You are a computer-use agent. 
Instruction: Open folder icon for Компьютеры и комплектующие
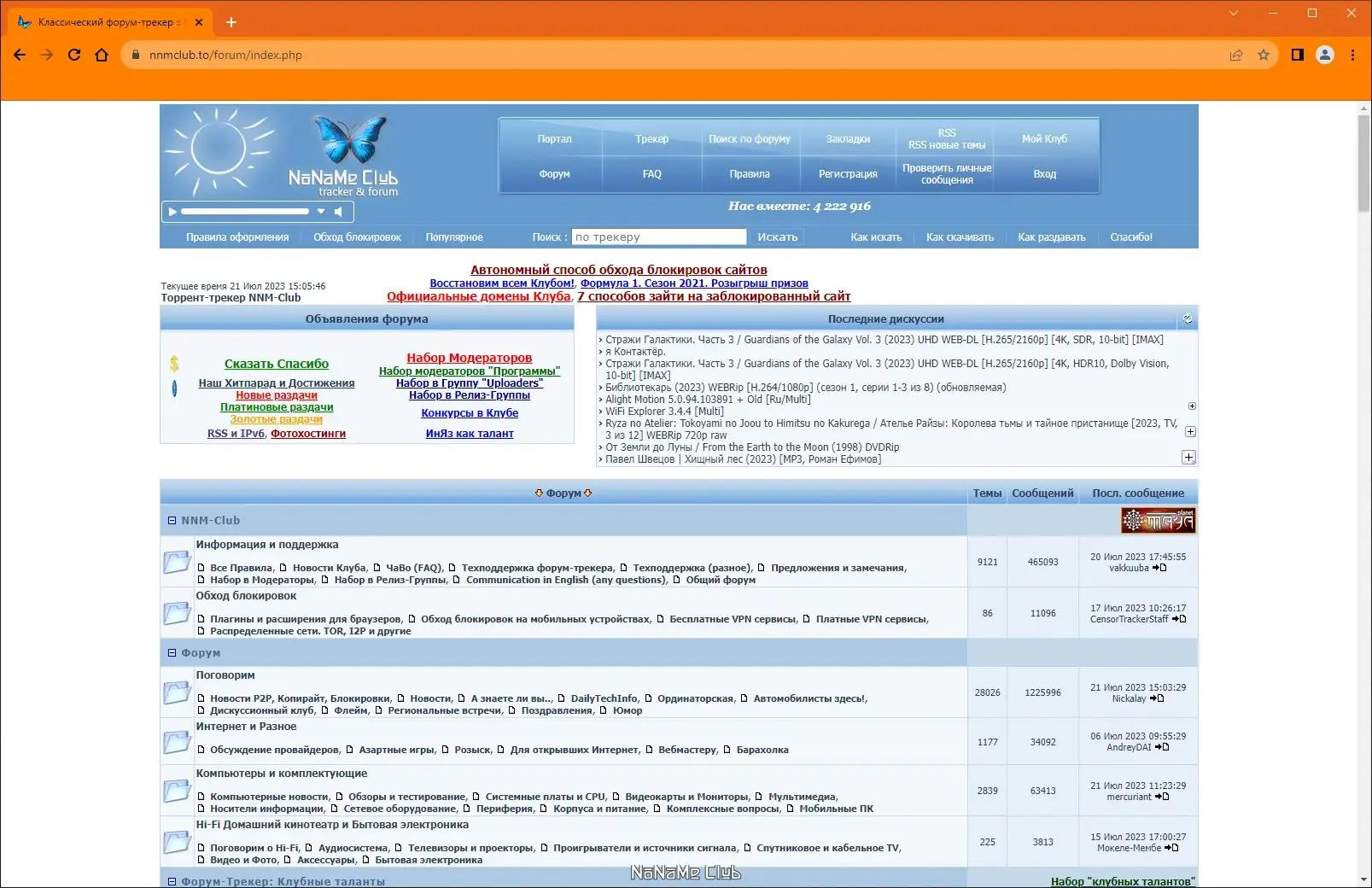[178, 791]
